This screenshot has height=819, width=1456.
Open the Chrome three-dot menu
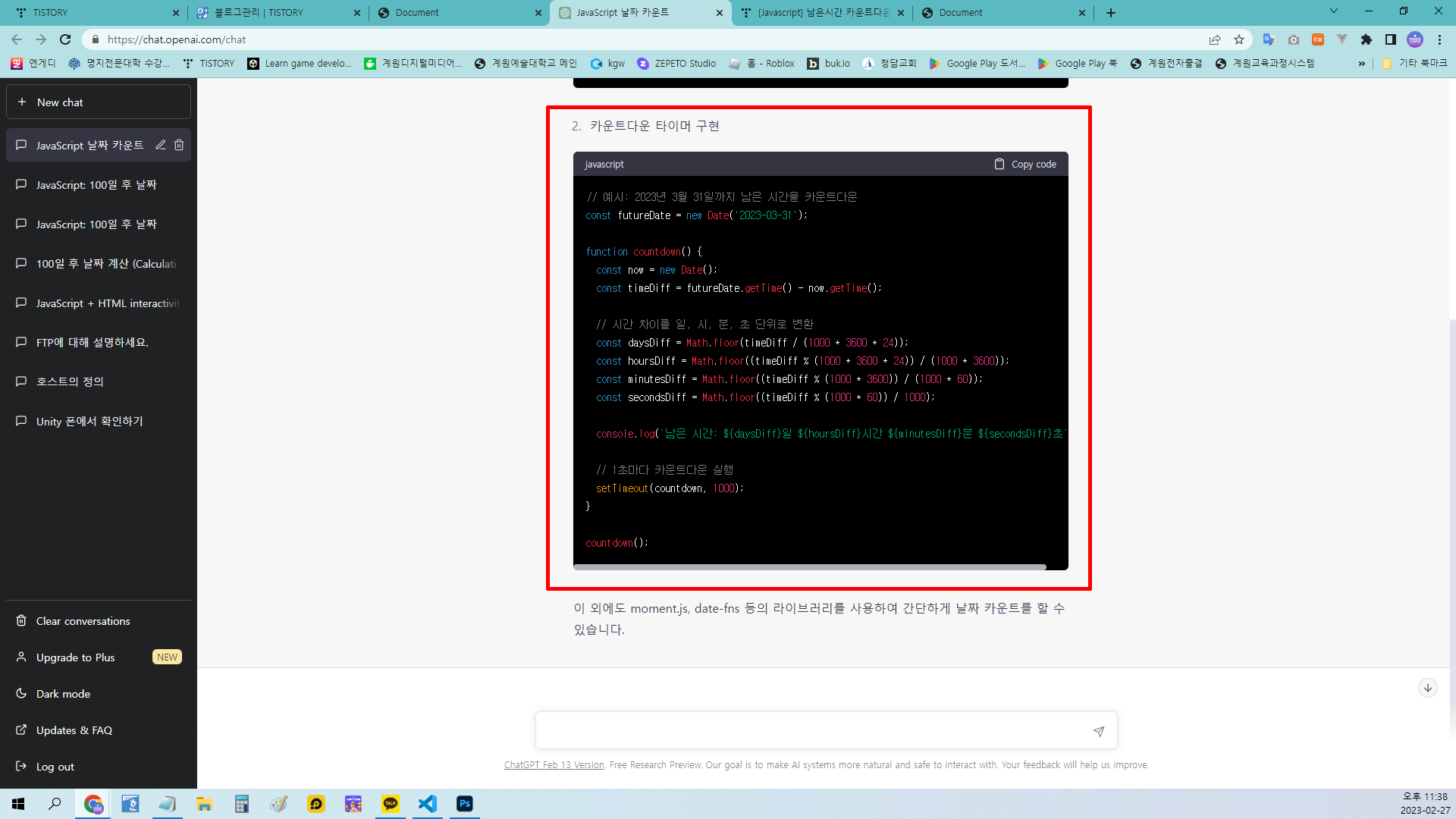(x=1439, y=39)
